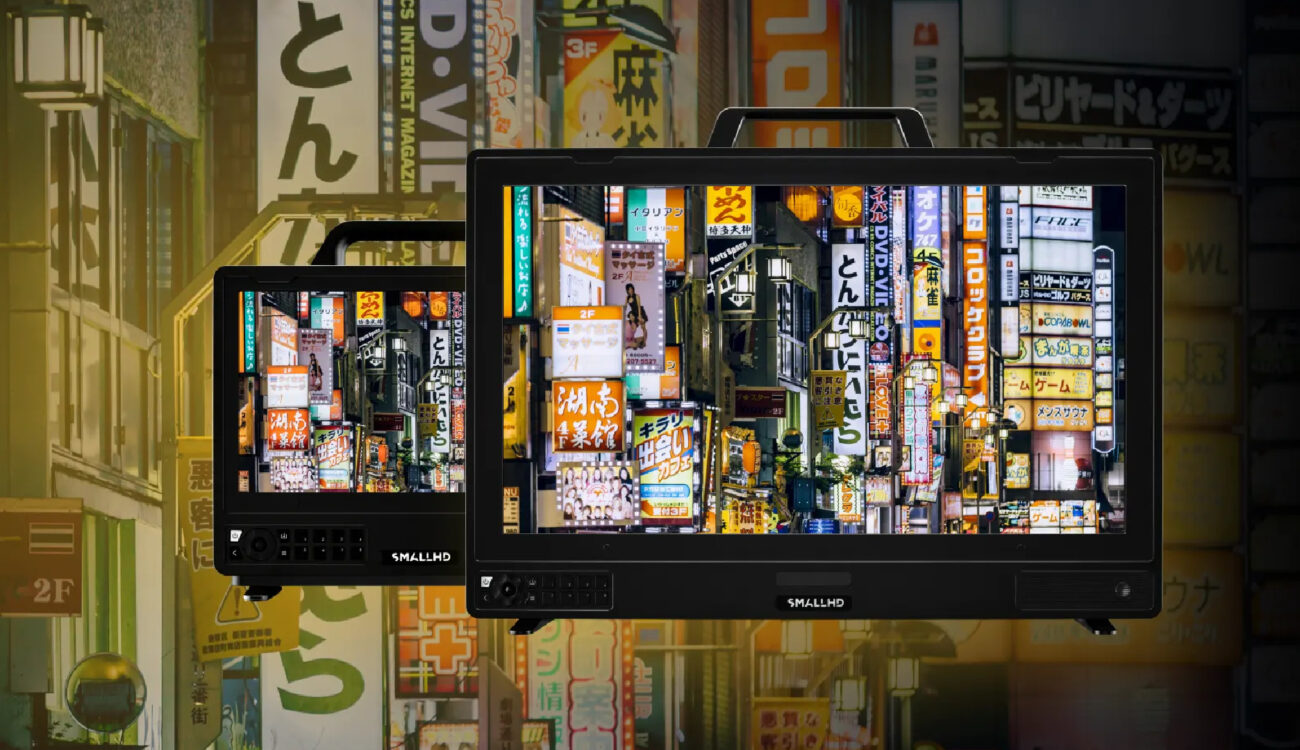The width and height of the screenshot is (1300, 750).
Task: Tap the back arrow button on large monitor
Action: tap(486, 598)
